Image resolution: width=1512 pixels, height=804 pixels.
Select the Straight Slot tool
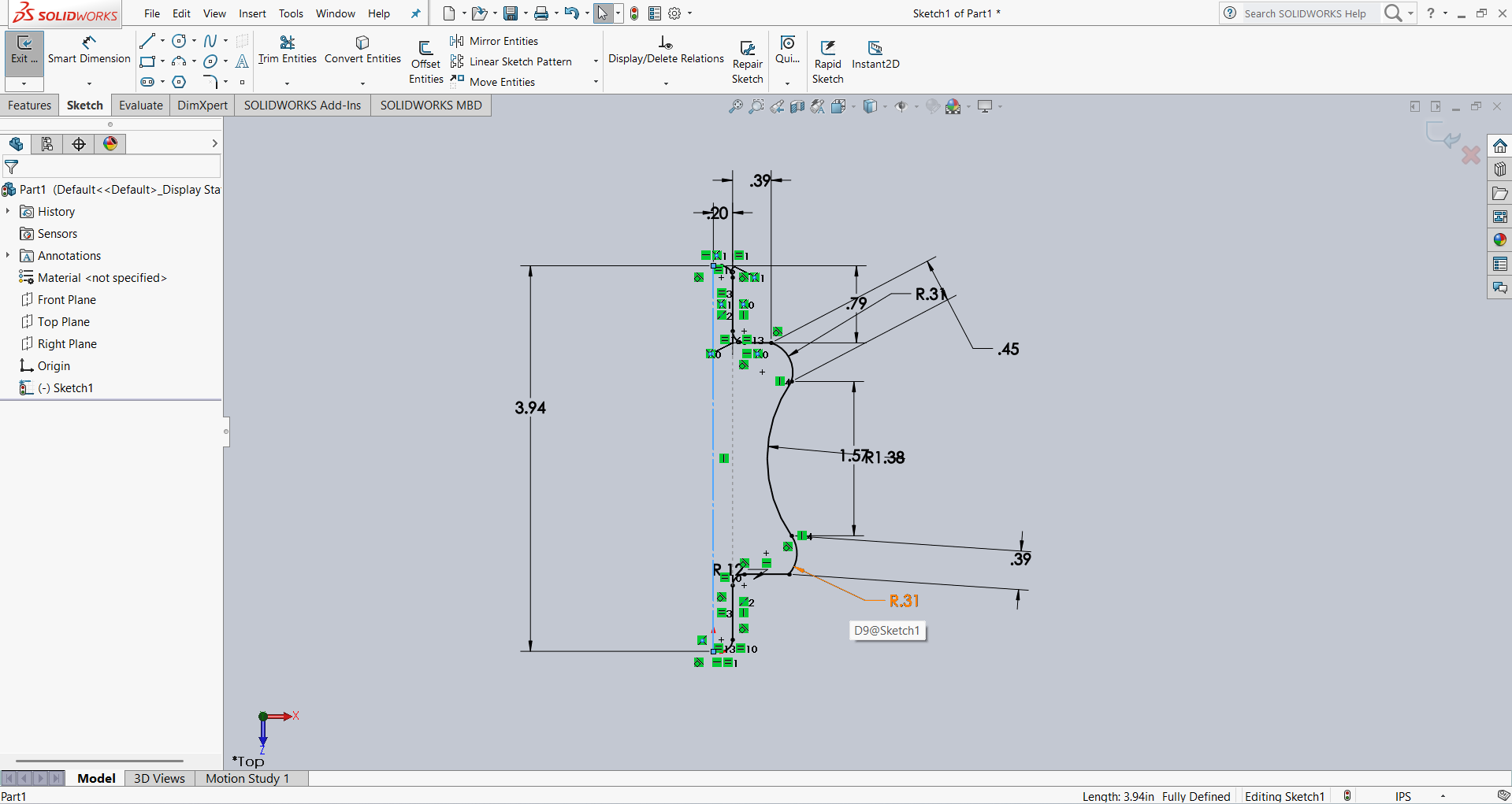(x=147, y=82)
